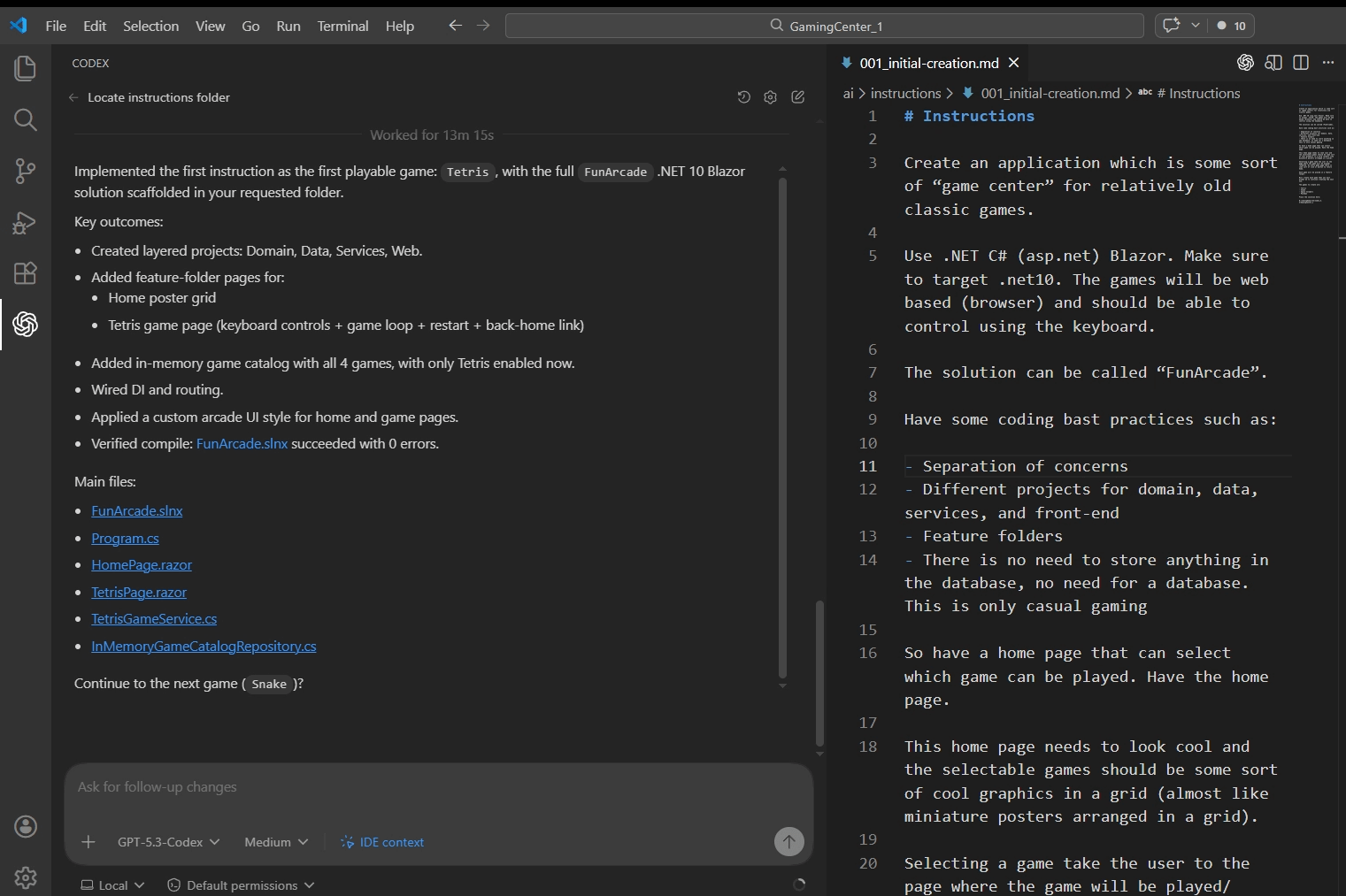Image resolution: width=1346 pixels, height=896 pixels.
Task: Open the Search view in activity bar
Action: (x=26, y=119)
